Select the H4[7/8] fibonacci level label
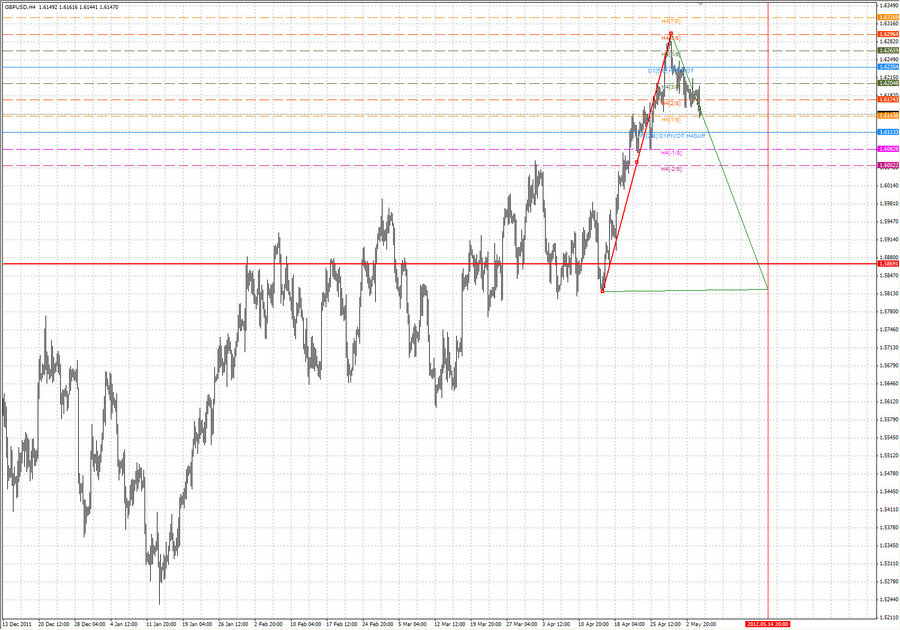900x630 pixels. coord(670,22)
